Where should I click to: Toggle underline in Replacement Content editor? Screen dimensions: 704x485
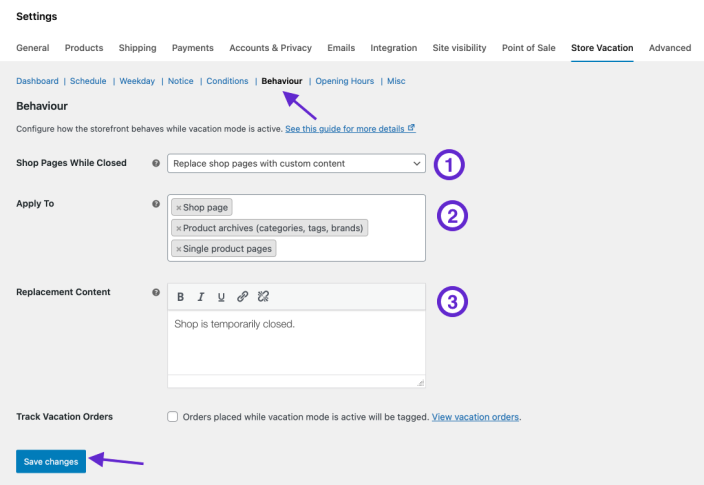click(x=221, y=297)
